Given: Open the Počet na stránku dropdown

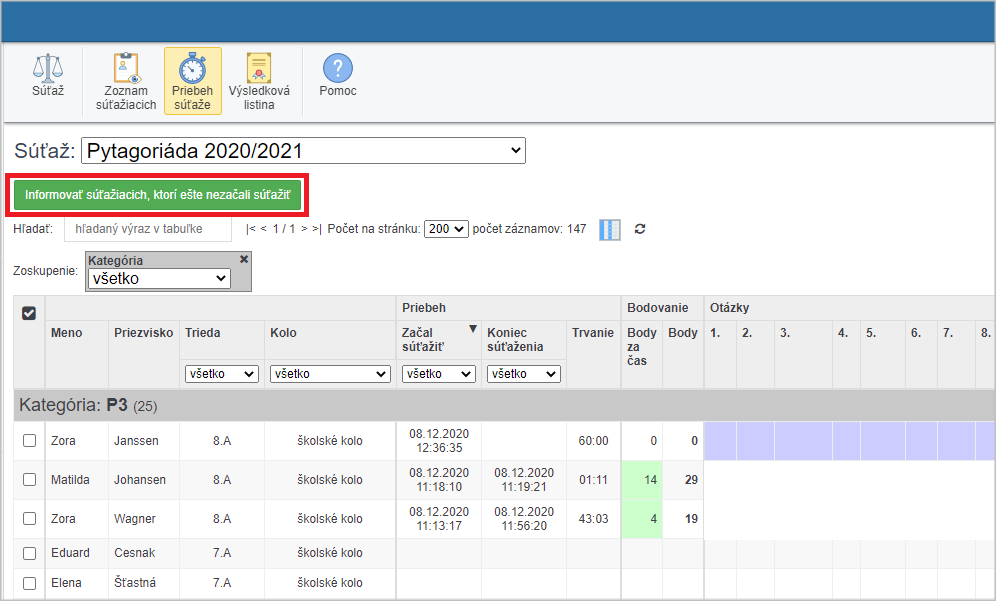Looking at the screenshot, I should click(x=447, y=229).
